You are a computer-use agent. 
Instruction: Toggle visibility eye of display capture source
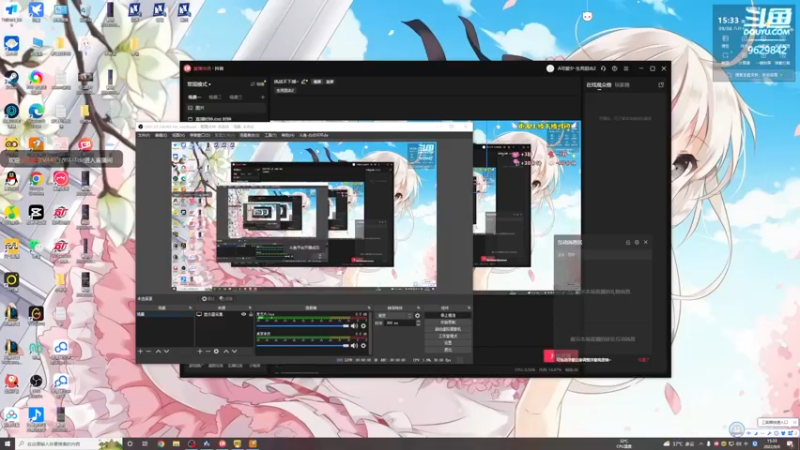[243, 314]
